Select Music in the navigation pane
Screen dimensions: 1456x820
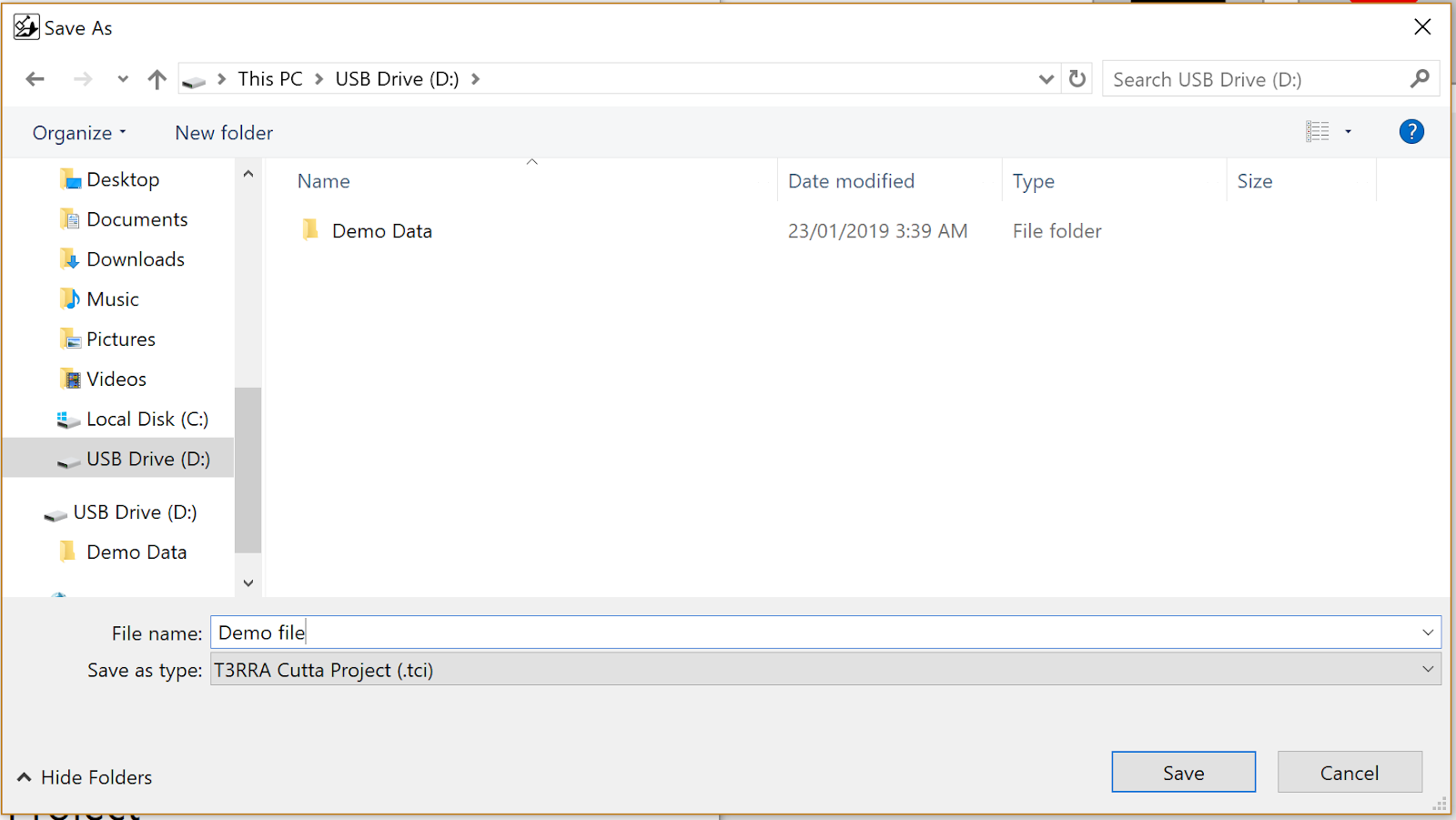coord(113,299)
